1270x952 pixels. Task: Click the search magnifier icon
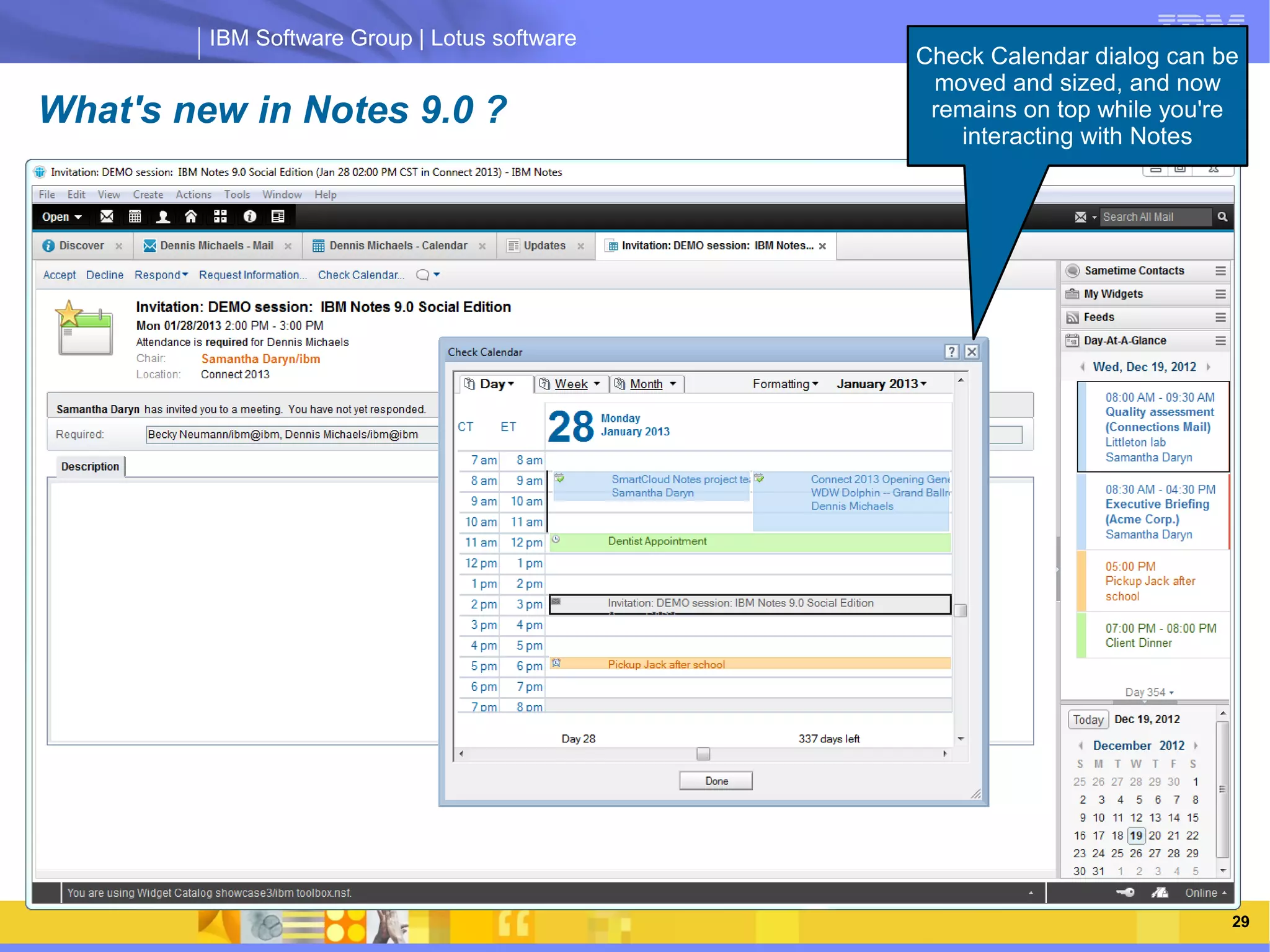[1222, 216]
